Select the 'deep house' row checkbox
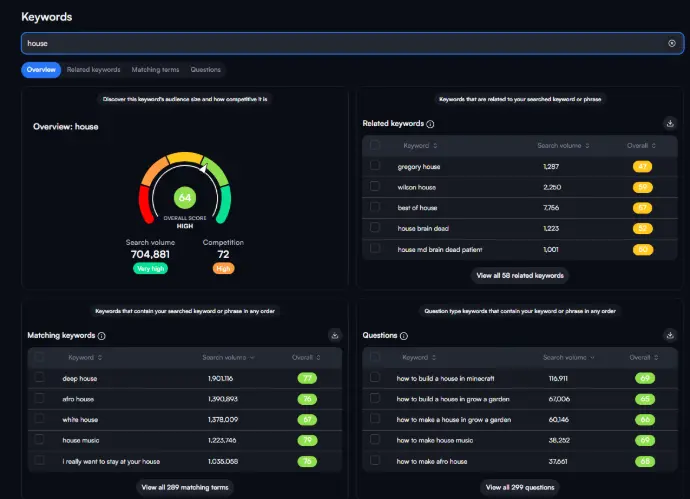Screen dimensions: 690x499 click(39, 378)
